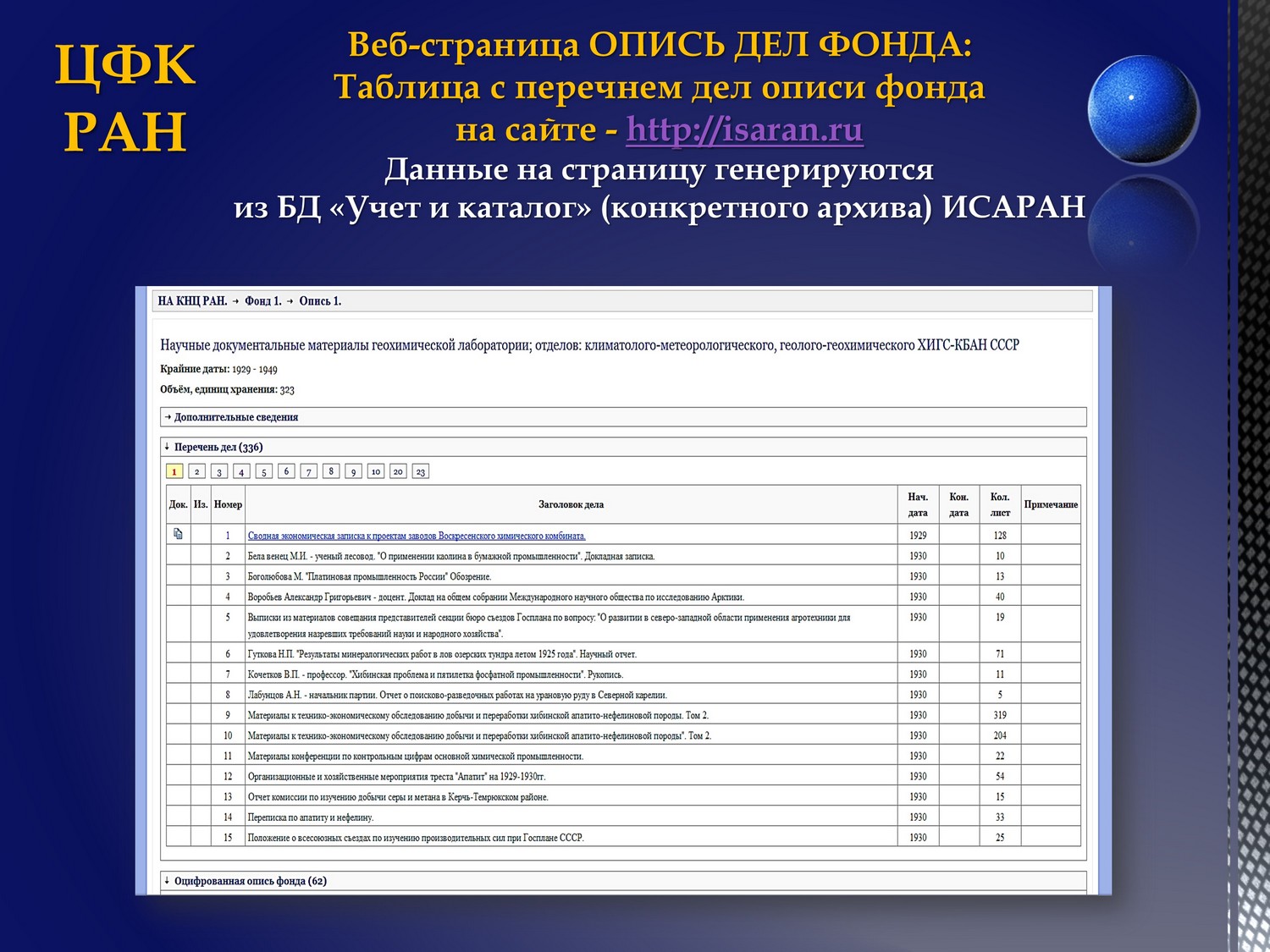Open last page 23 of the list
Image resolution: width=1270 pixels, height=952 pixels.
[x=421, y=471]
